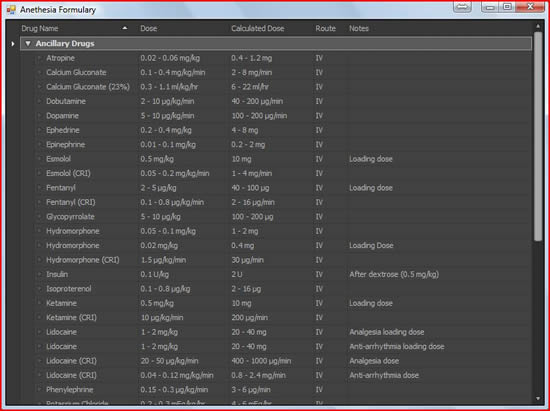Expand the Insulin row
This screenshot has width=550, height=411.
tap(39, 274)
